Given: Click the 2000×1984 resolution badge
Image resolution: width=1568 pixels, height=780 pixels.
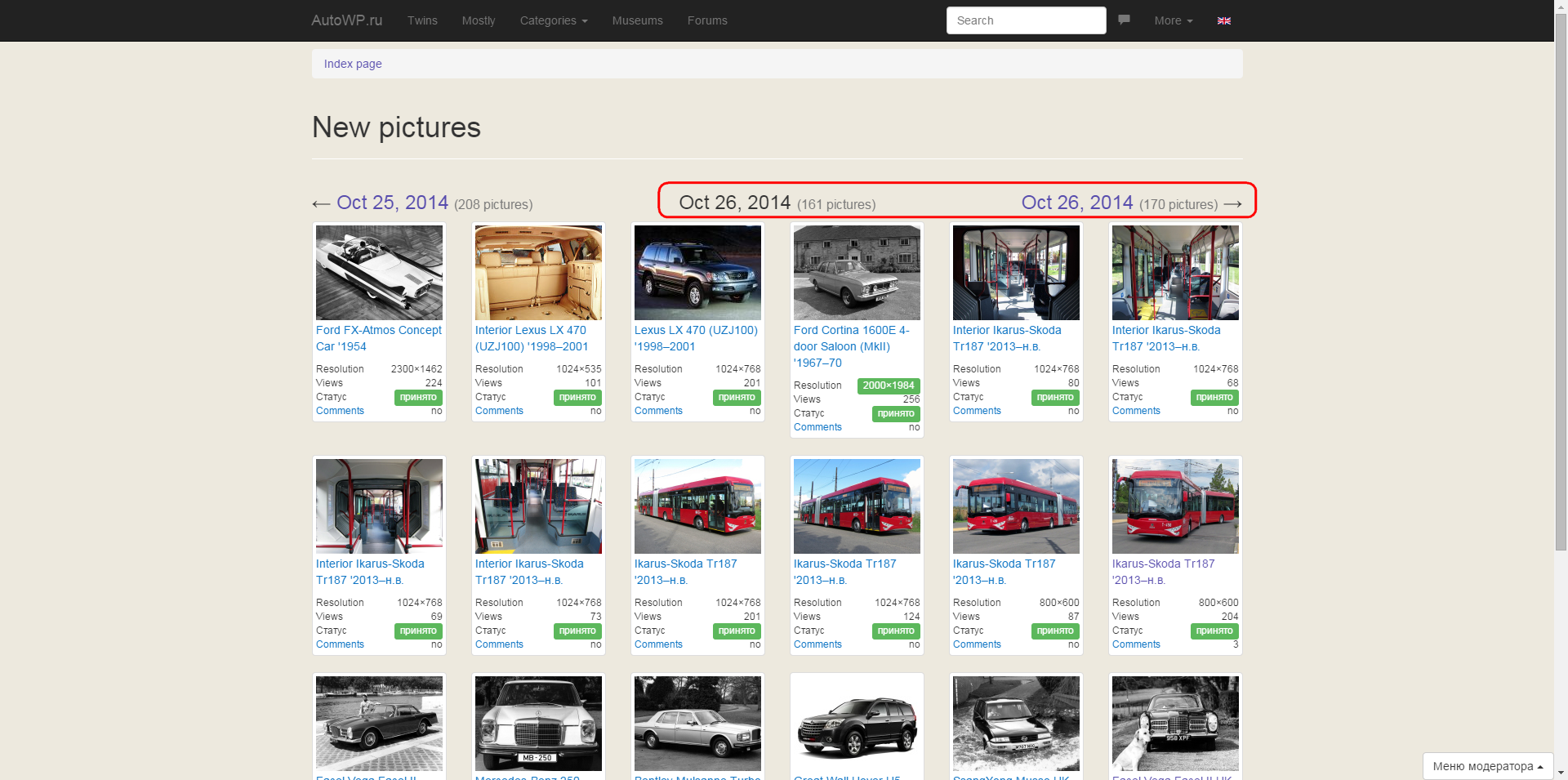Looking at the screenshot, I should (889, 386).
